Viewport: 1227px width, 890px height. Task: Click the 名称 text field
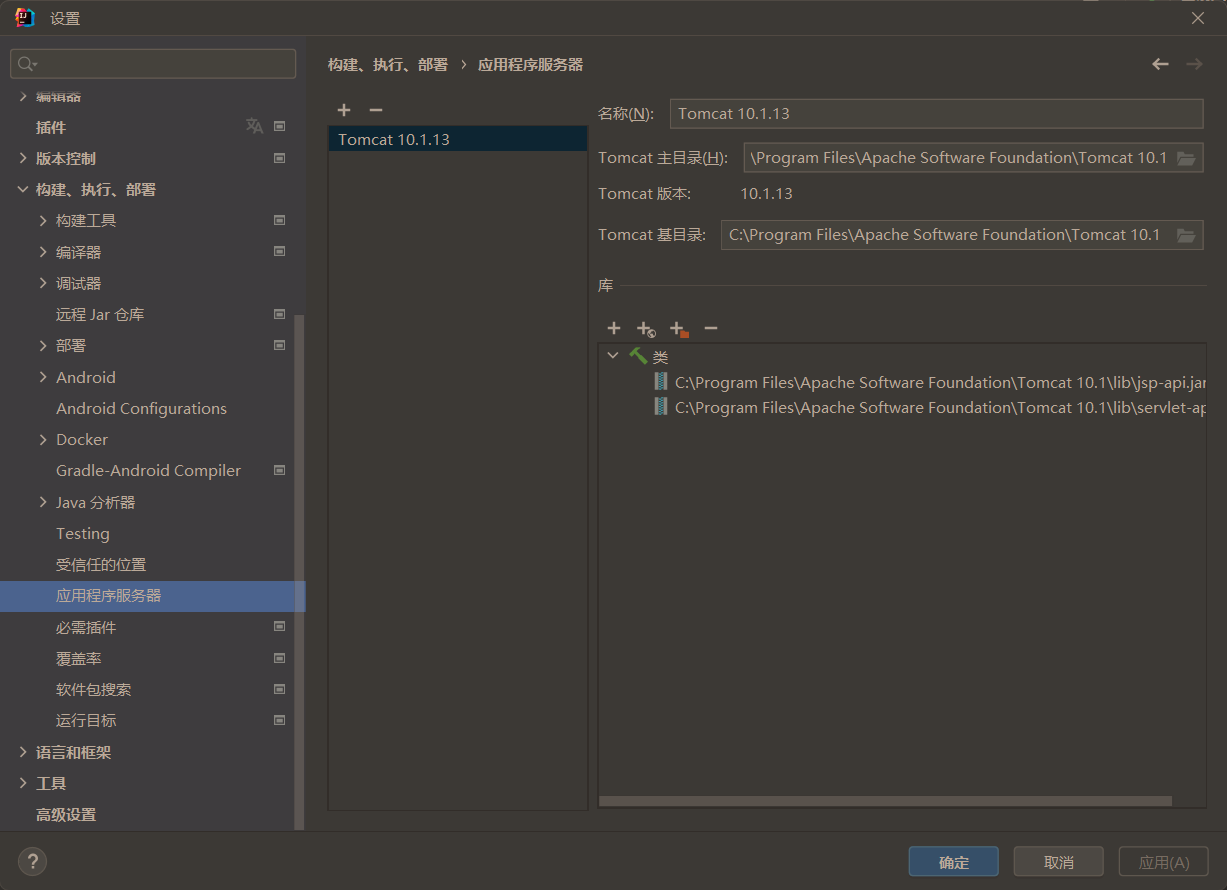(x=936, y=114)
